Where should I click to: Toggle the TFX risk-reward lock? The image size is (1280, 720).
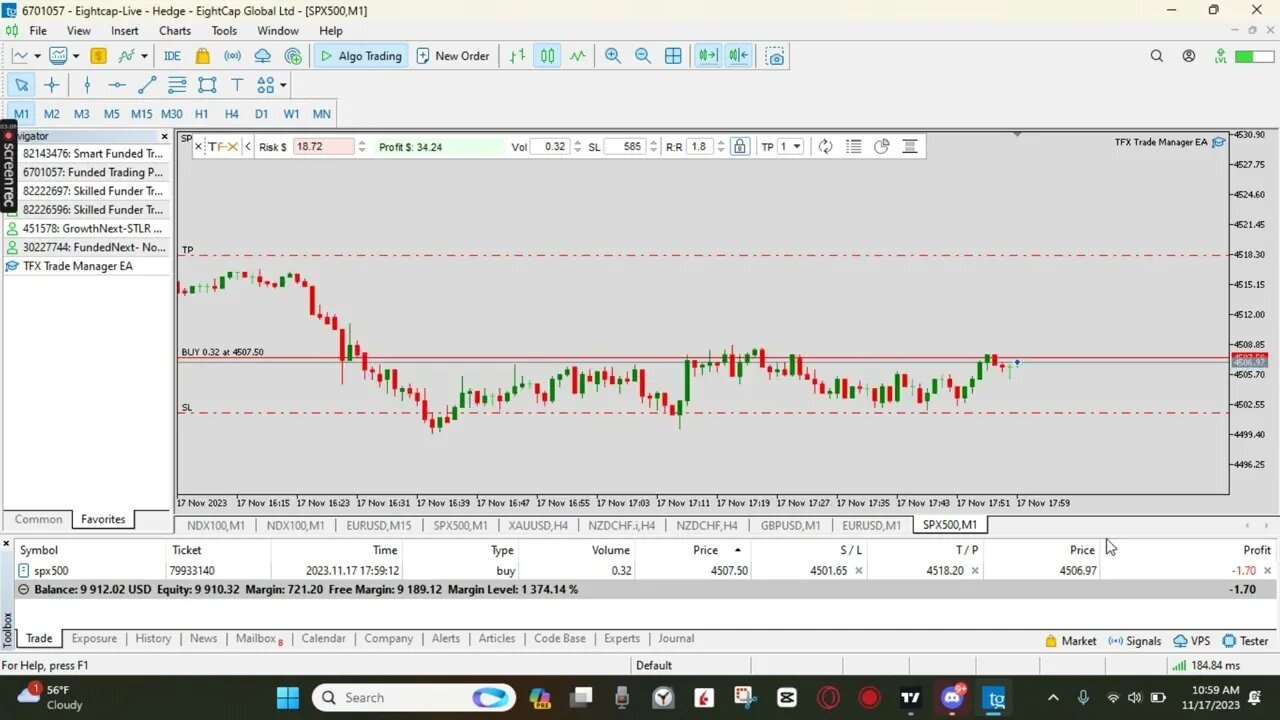(x=739, y=146)
